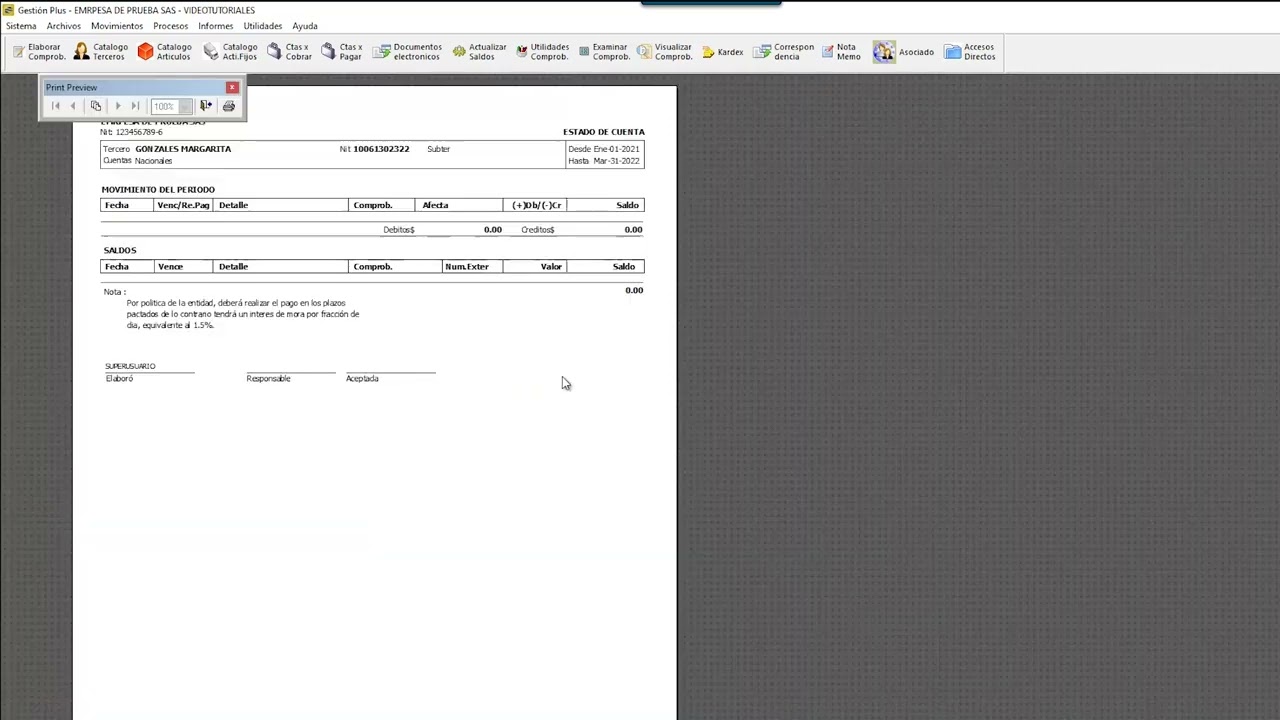Screen dimensions: 1280x720
Task: Open the 100% zoom dropdown
Action: tap(186, 106)
